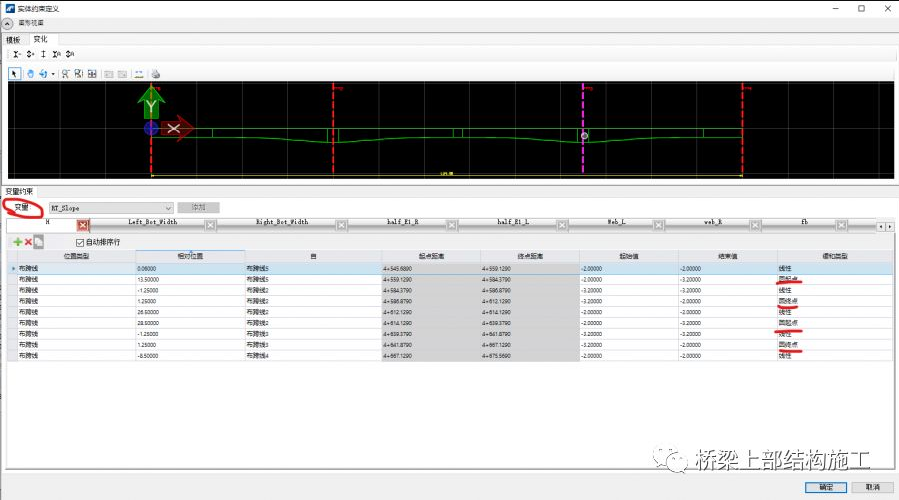Screen dimensions: 899x500
Task: Confirm with the 确定 button
Action: 826,487
